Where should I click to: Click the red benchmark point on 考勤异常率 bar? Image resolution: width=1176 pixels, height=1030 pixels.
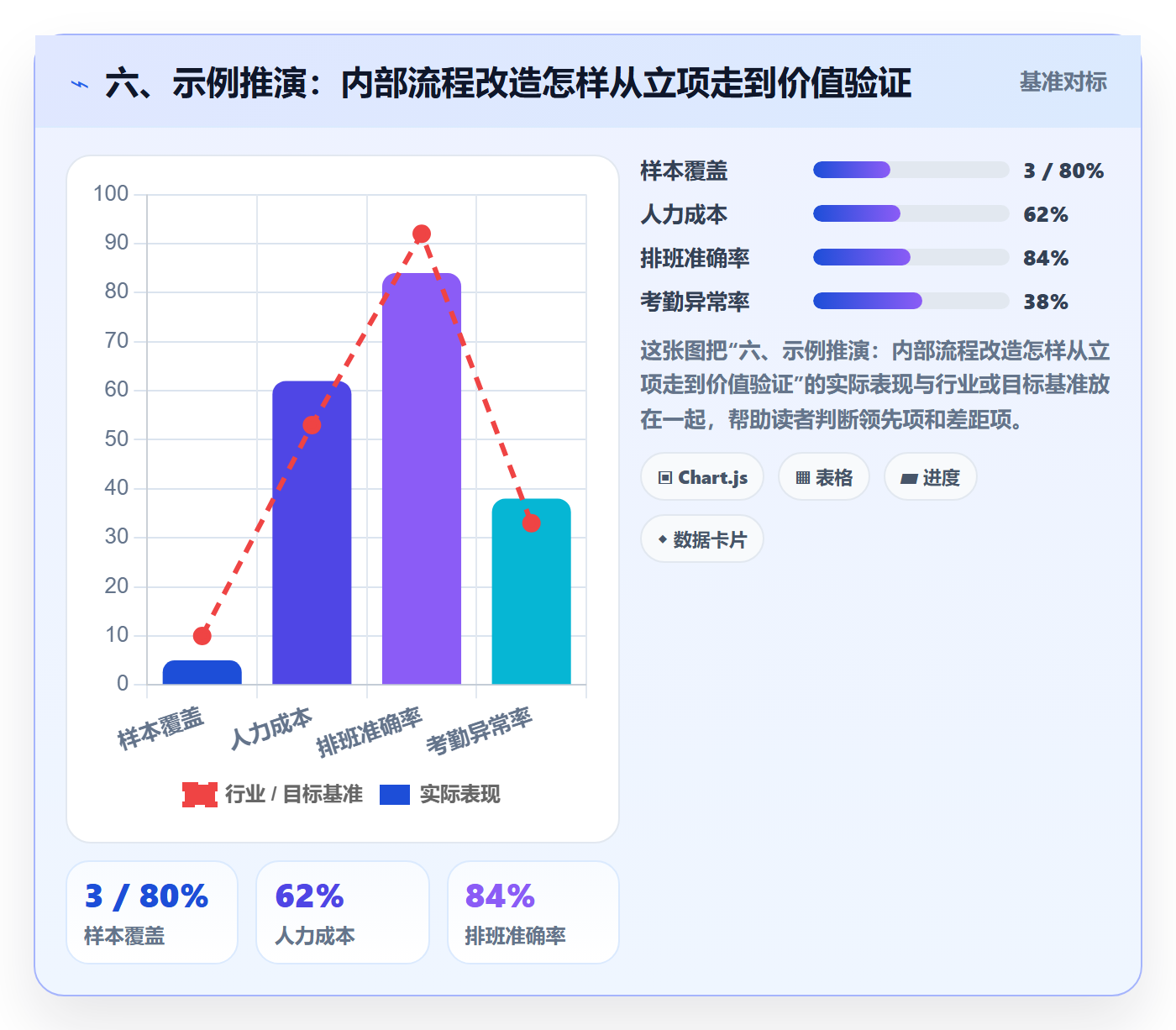point(531,523)
